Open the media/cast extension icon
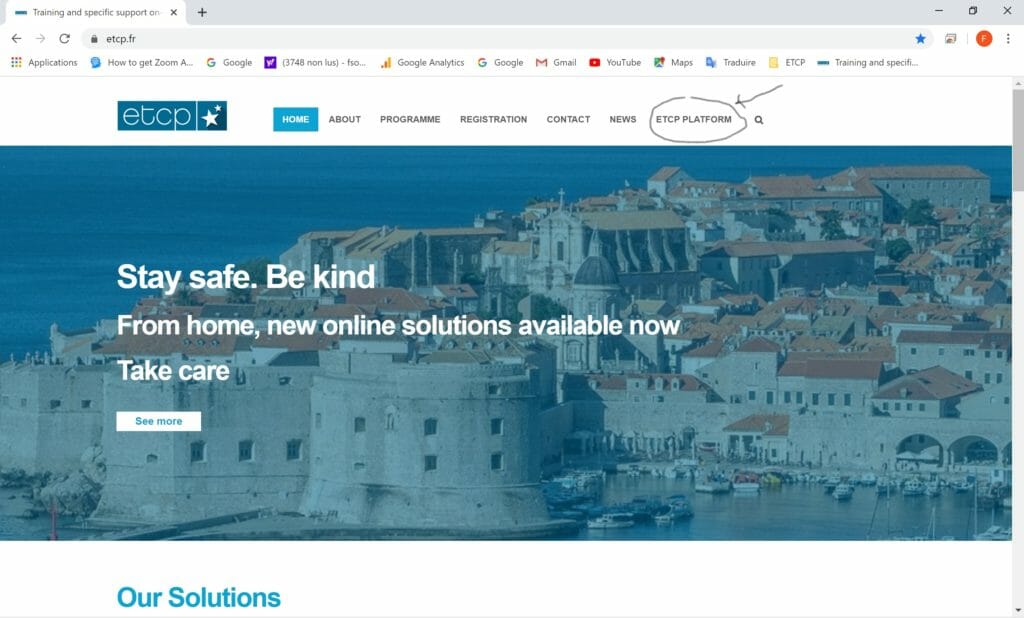The height and width of the screenshot is (618, 1024). pyautogui.click(x=950, y=39)
